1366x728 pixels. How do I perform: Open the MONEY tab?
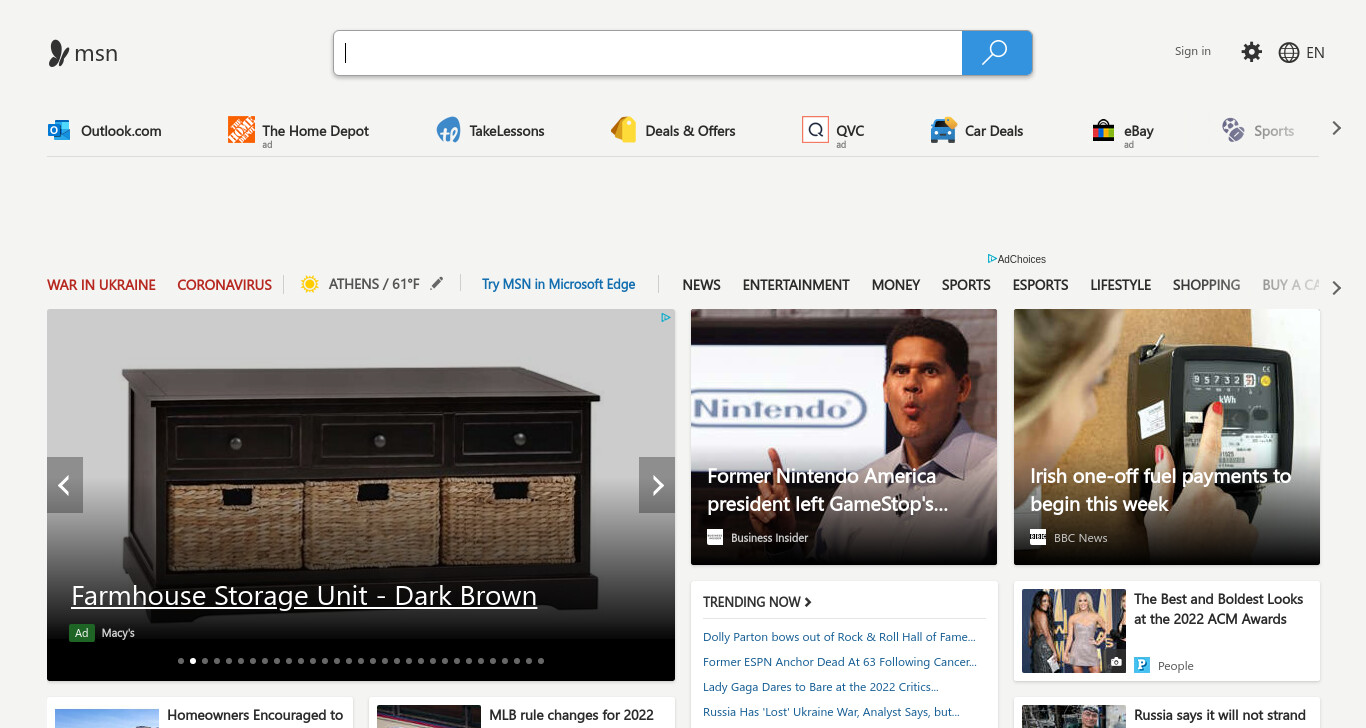[x=896, y=285]
